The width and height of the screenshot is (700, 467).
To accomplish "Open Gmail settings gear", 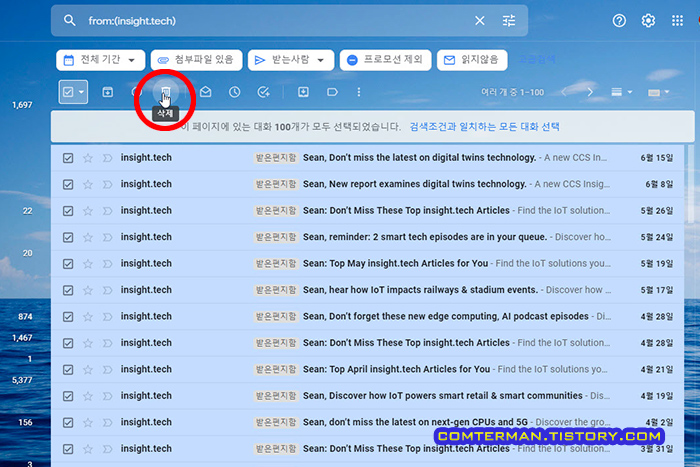I will tap(648, 21).
